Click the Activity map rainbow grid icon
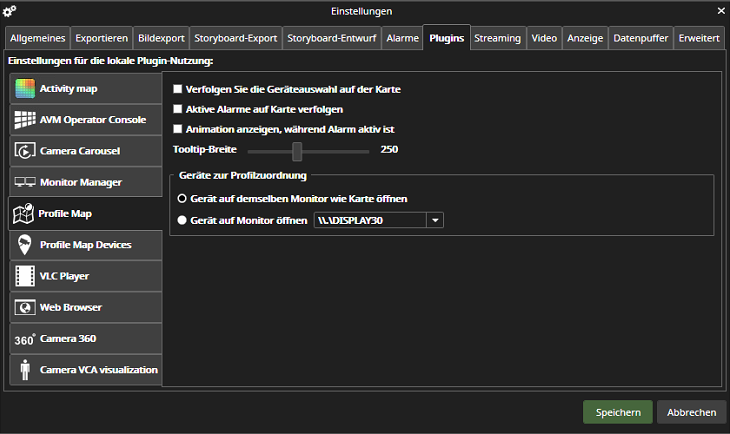The width and height of the screenshot is (730, 434). [x=25, y=88]
